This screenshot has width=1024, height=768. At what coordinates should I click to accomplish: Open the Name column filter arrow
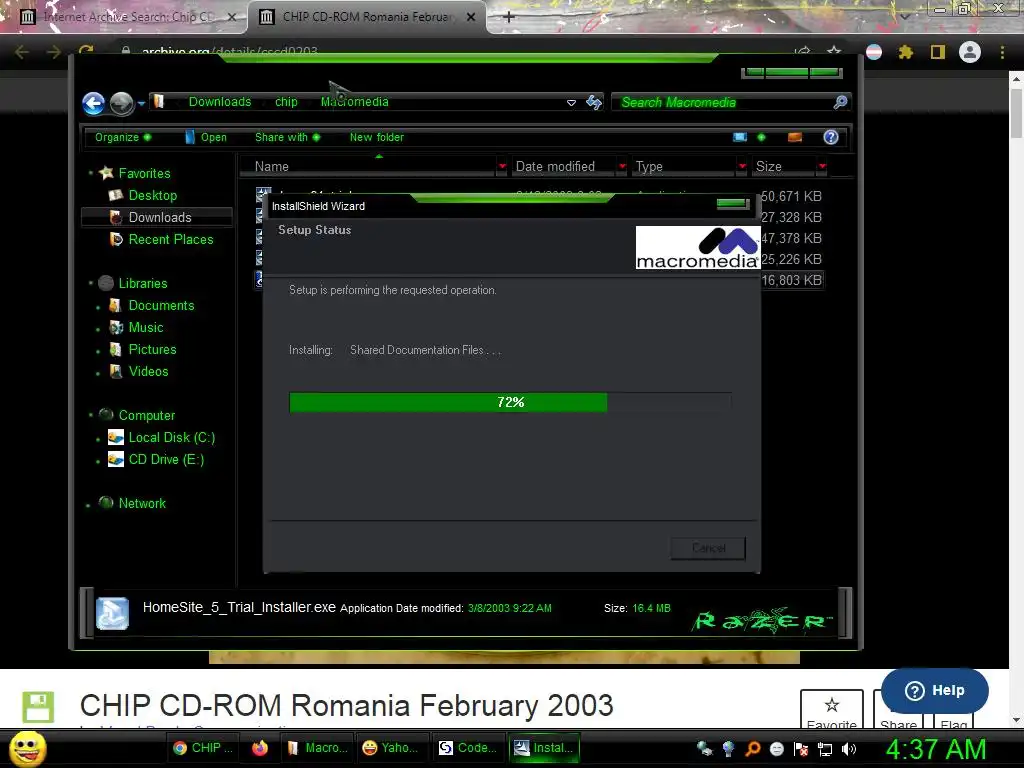pyautogui.click(x=502, y=167)
